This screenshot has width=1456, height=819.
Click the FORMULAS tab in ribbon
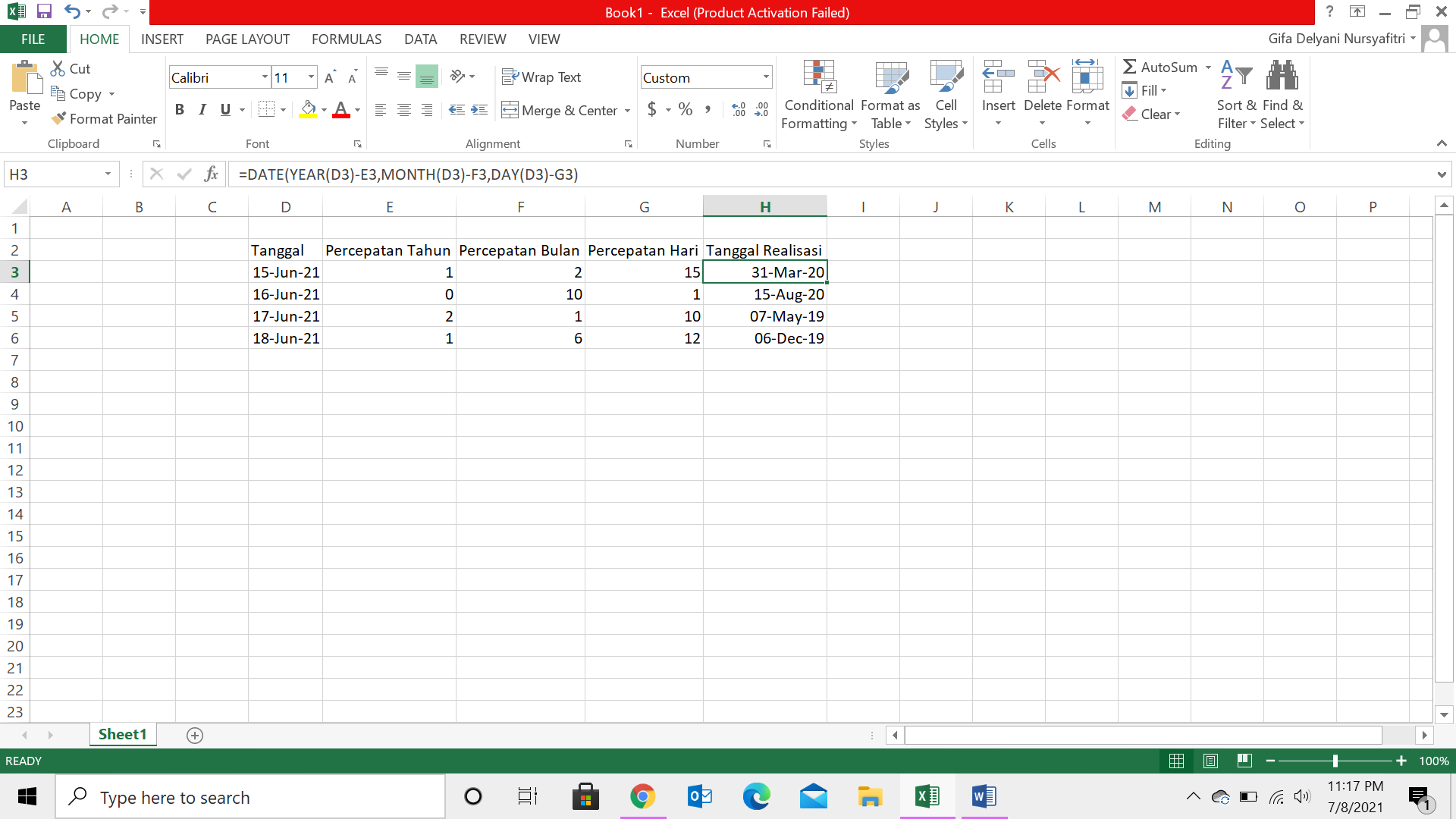[346, 39]
